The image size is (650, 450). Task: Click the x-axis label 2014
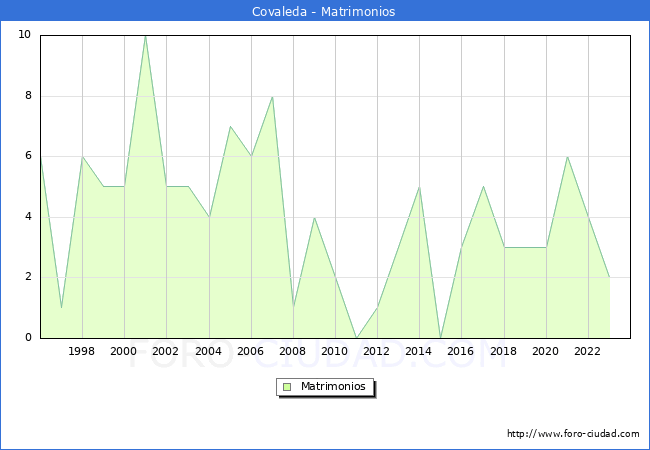[419, 351]
